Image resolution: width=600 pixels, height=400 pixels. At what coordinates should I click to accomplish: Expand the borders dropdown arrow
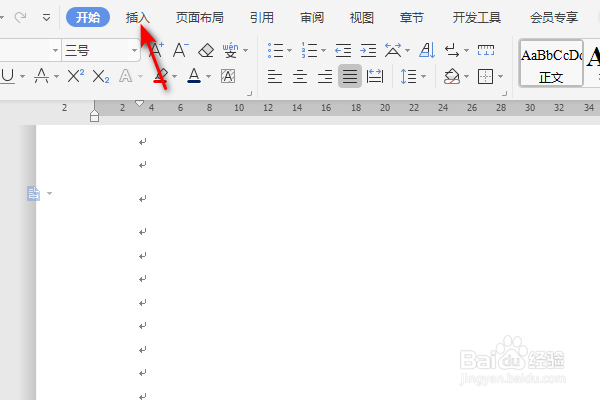point(501,77)
